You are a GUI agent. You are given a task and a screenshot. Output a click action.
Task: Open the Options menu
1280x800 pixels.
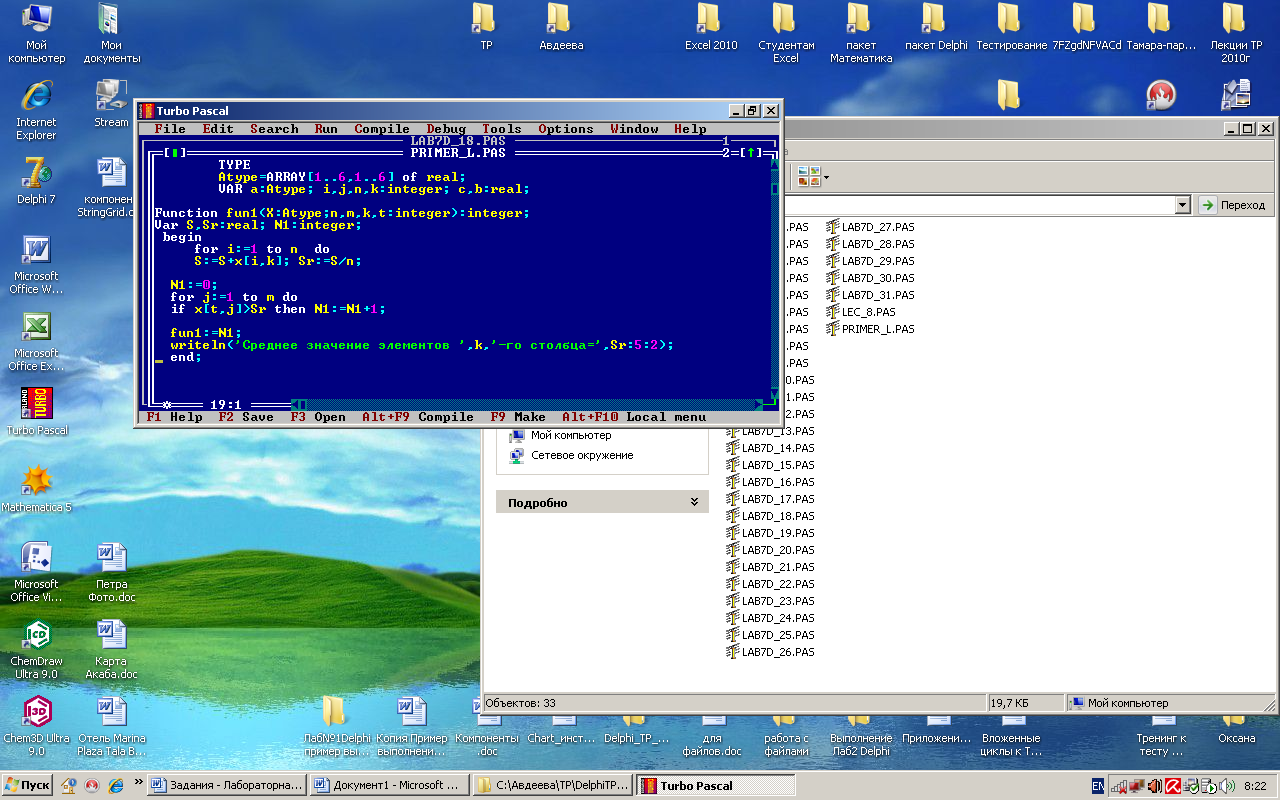(566, 129)
